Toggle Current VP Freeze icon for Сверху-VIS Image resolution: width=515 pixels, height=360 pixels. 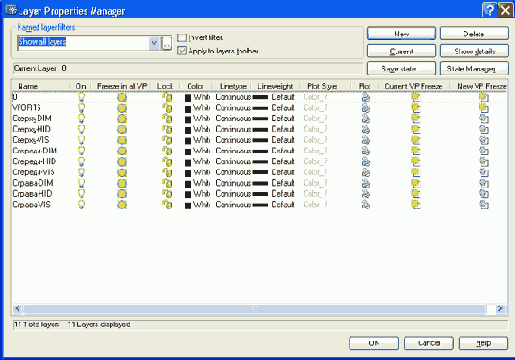click(x=415, y=140)
